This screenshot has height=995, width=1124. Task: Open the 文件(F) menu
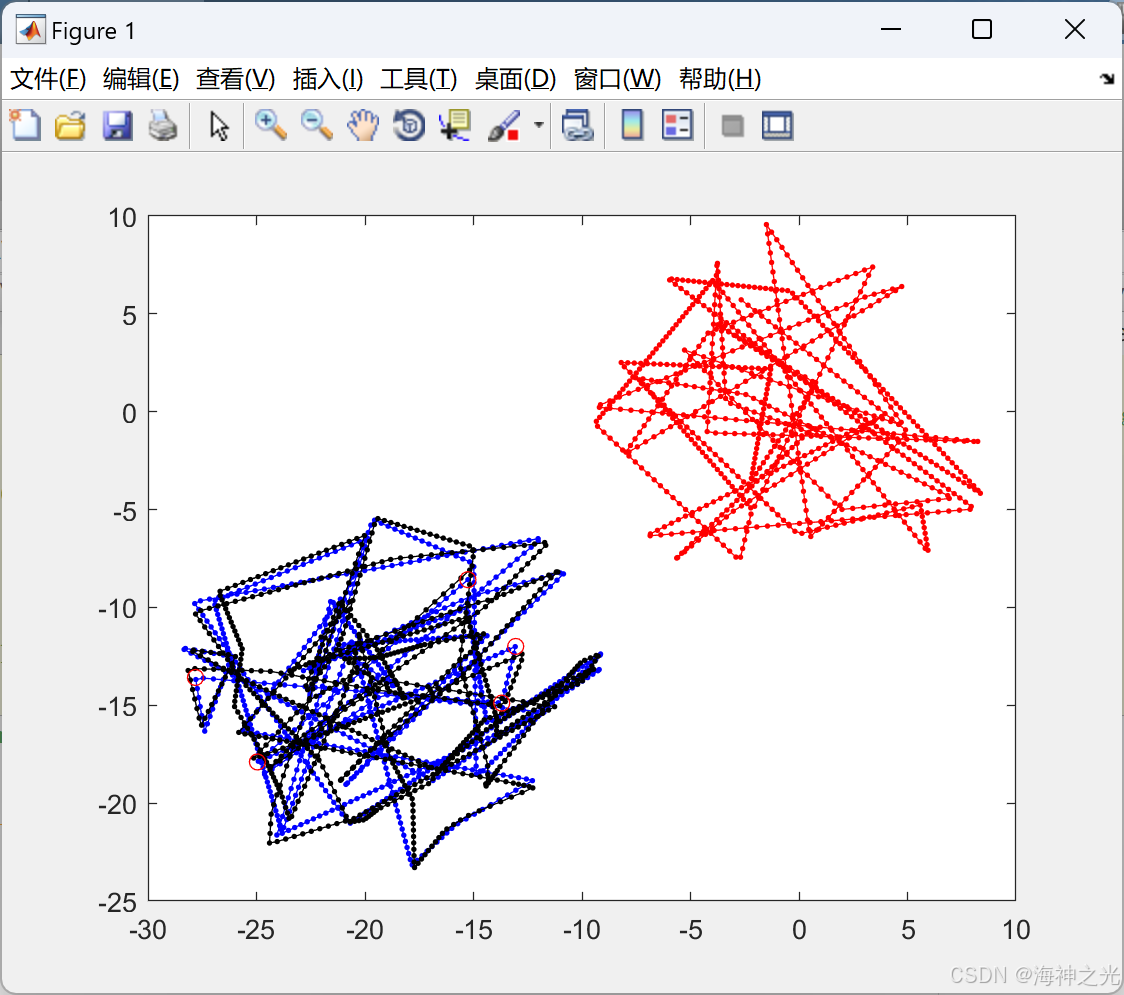pos(48,79)
